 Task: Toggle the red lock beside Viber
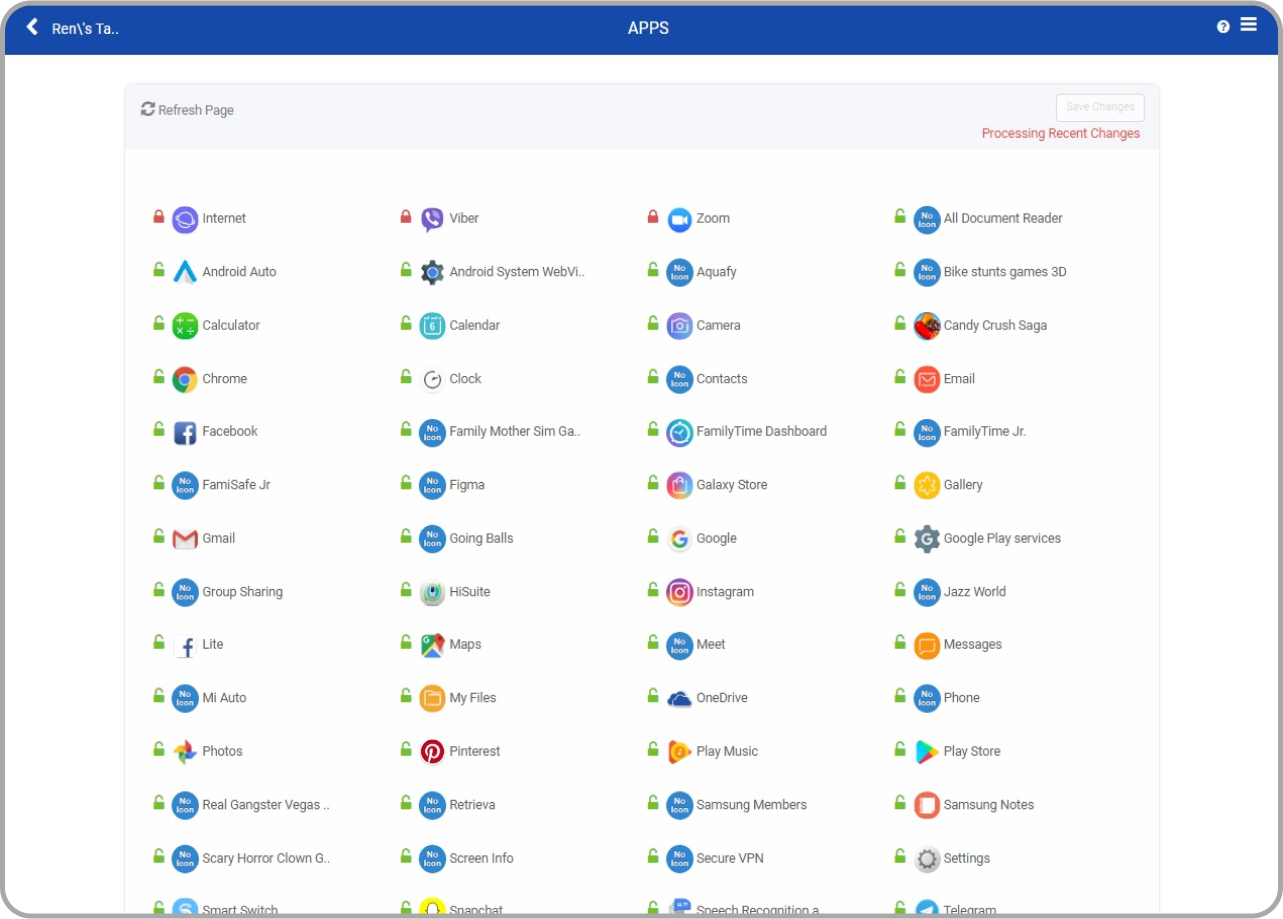(405, 215)
